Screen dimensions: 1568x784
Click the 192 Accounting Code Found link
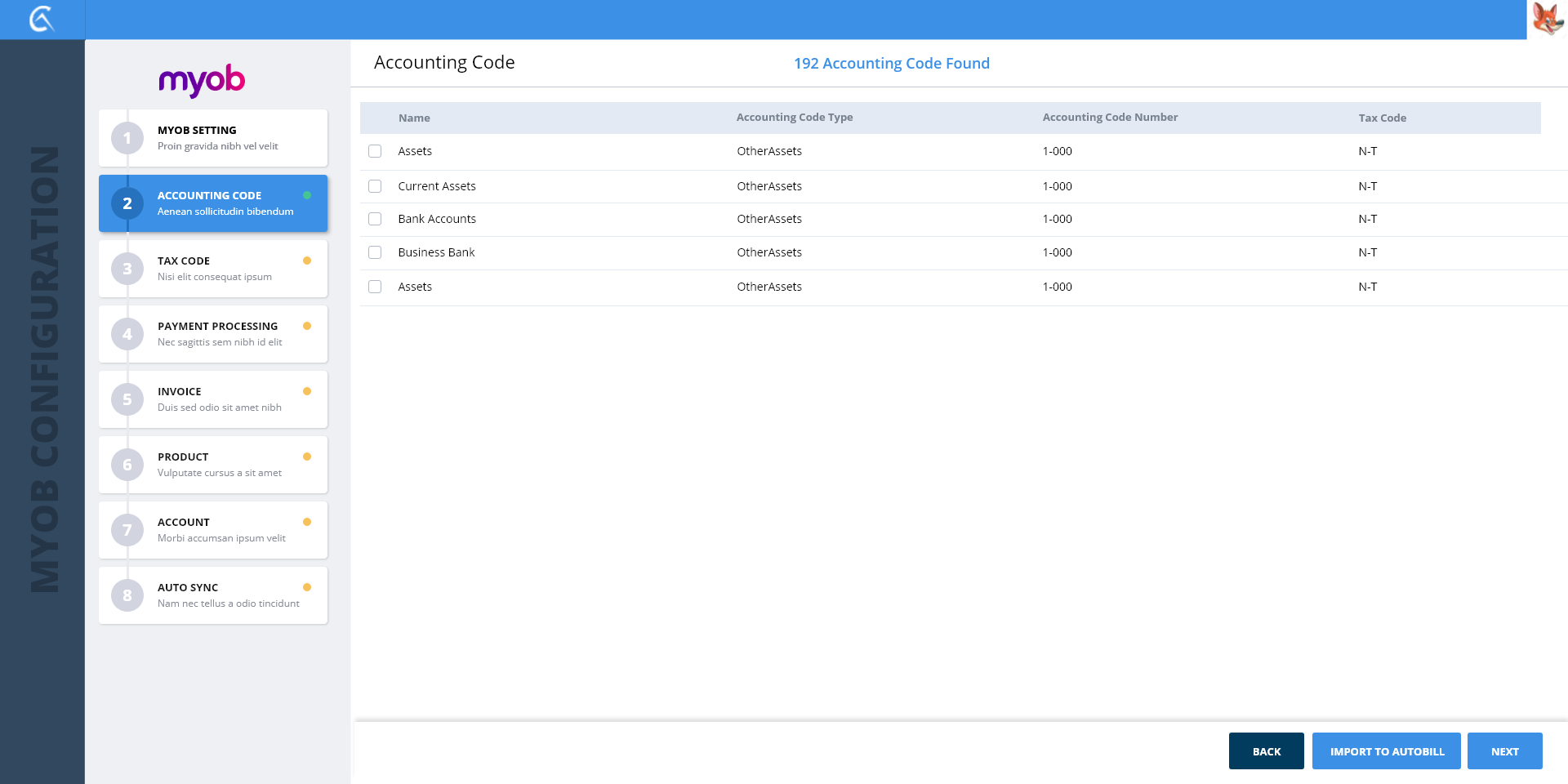(891, 64)
